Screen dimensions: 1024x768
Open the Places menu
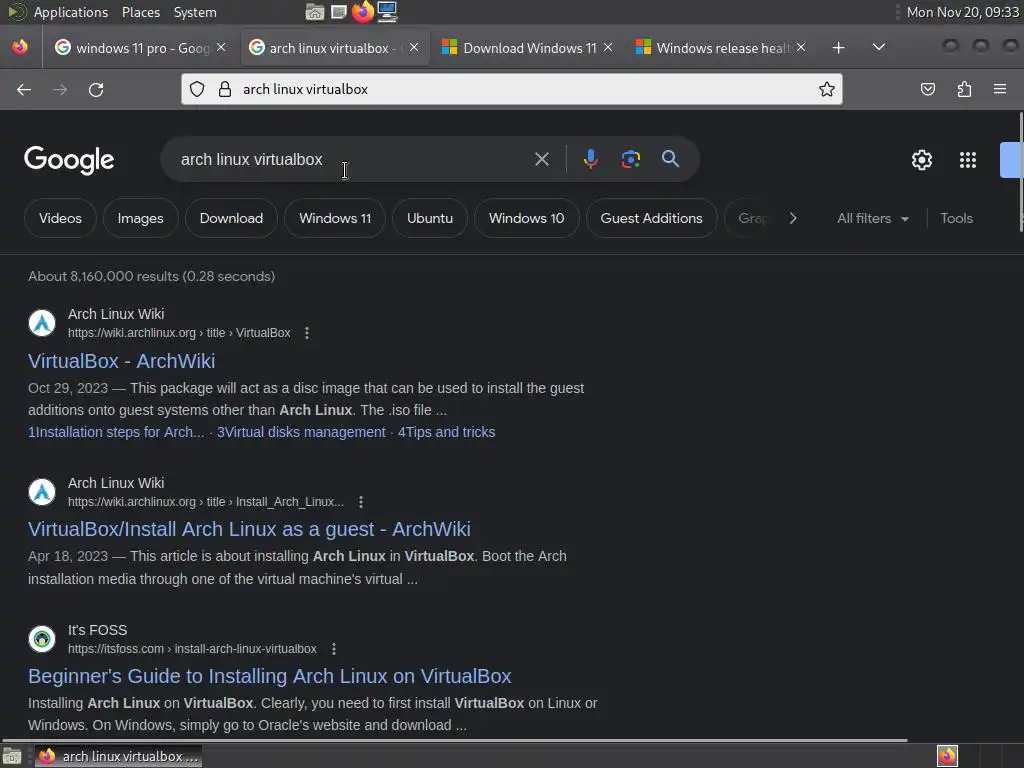point(140,12)
